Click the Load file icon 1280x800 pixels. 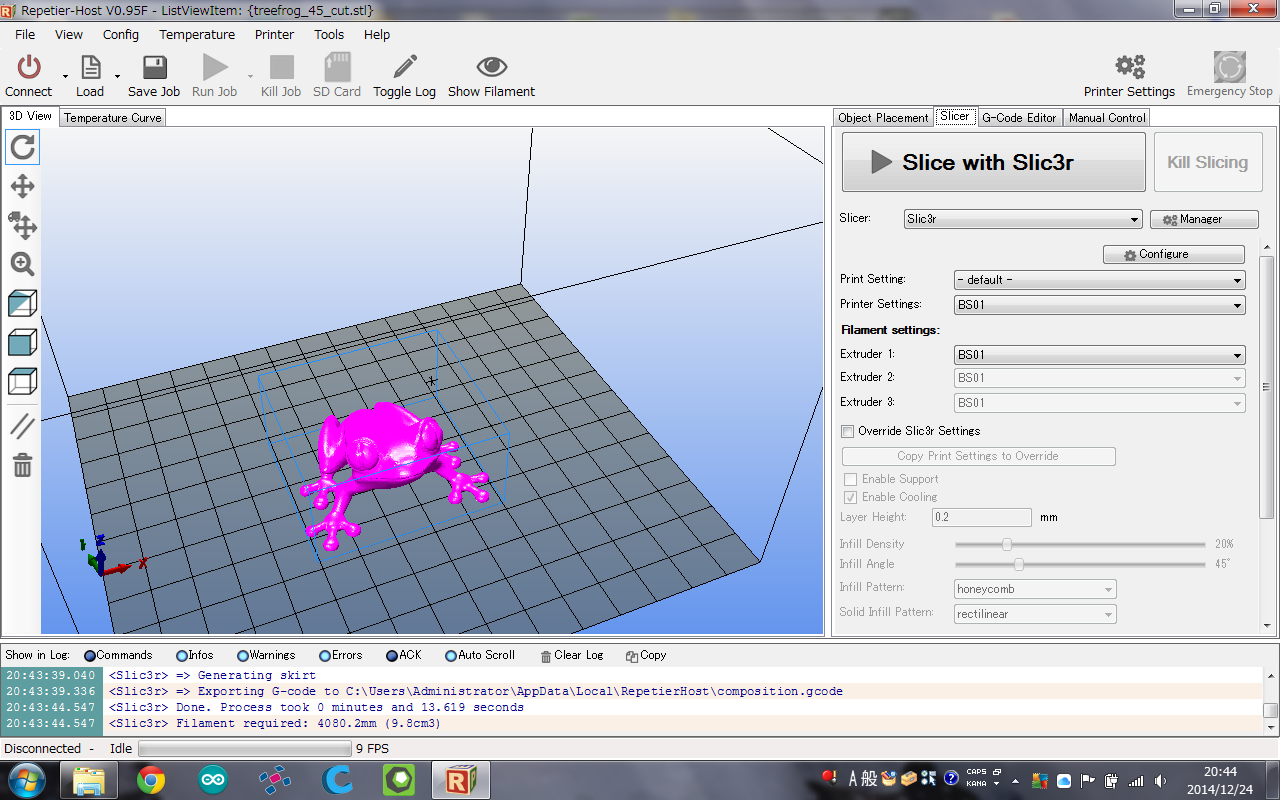90,68
